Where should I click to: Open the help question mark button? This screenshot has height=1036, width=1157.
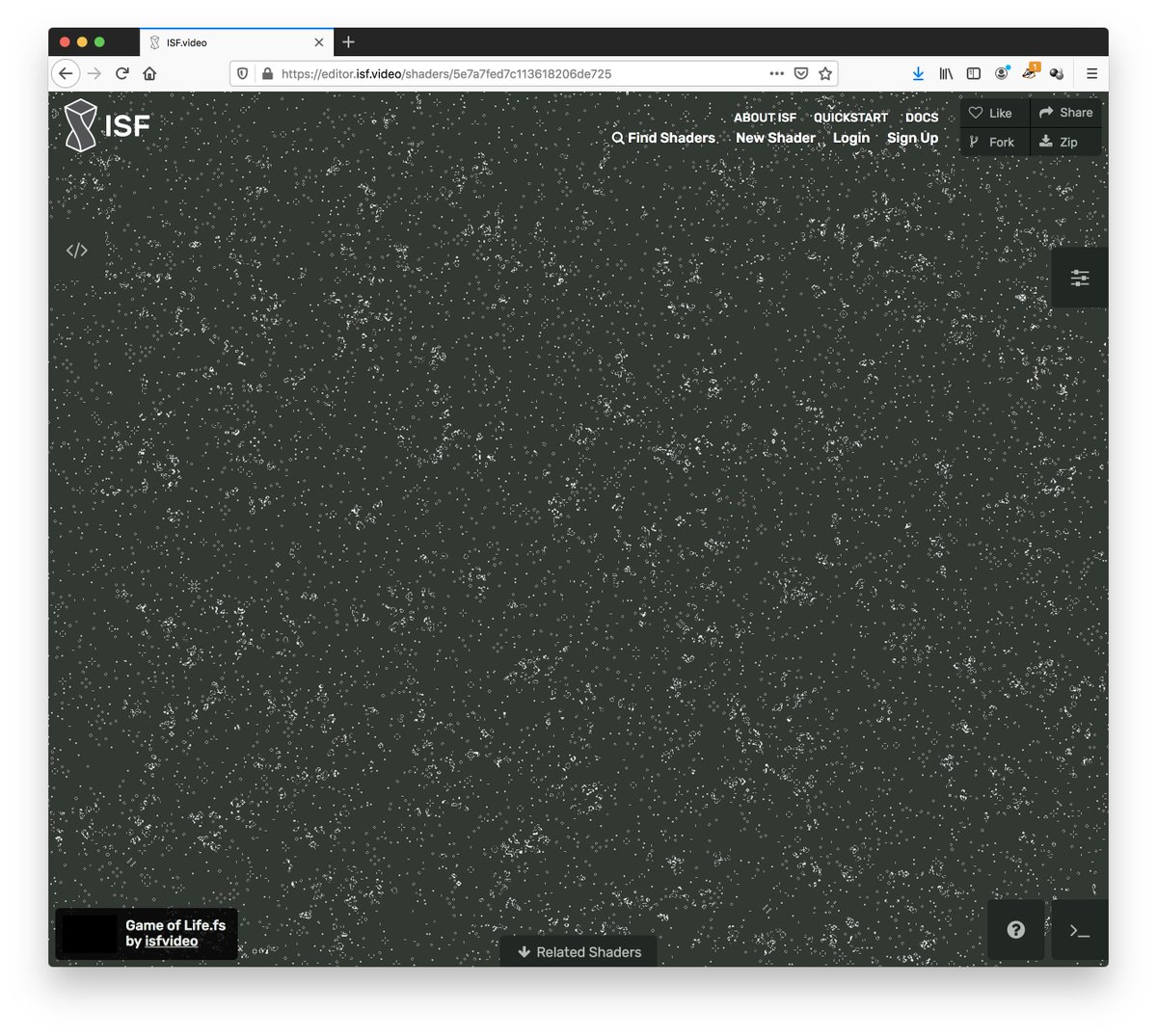(1016, 930)
